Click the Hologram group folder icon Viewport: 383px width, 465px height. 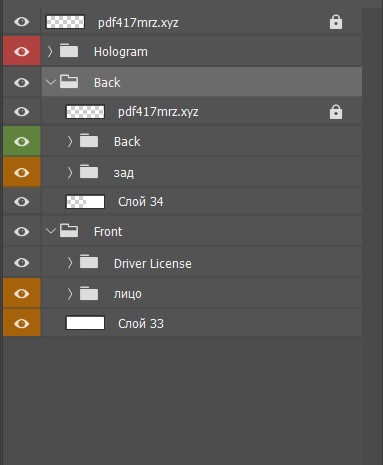tap(69, 51)
